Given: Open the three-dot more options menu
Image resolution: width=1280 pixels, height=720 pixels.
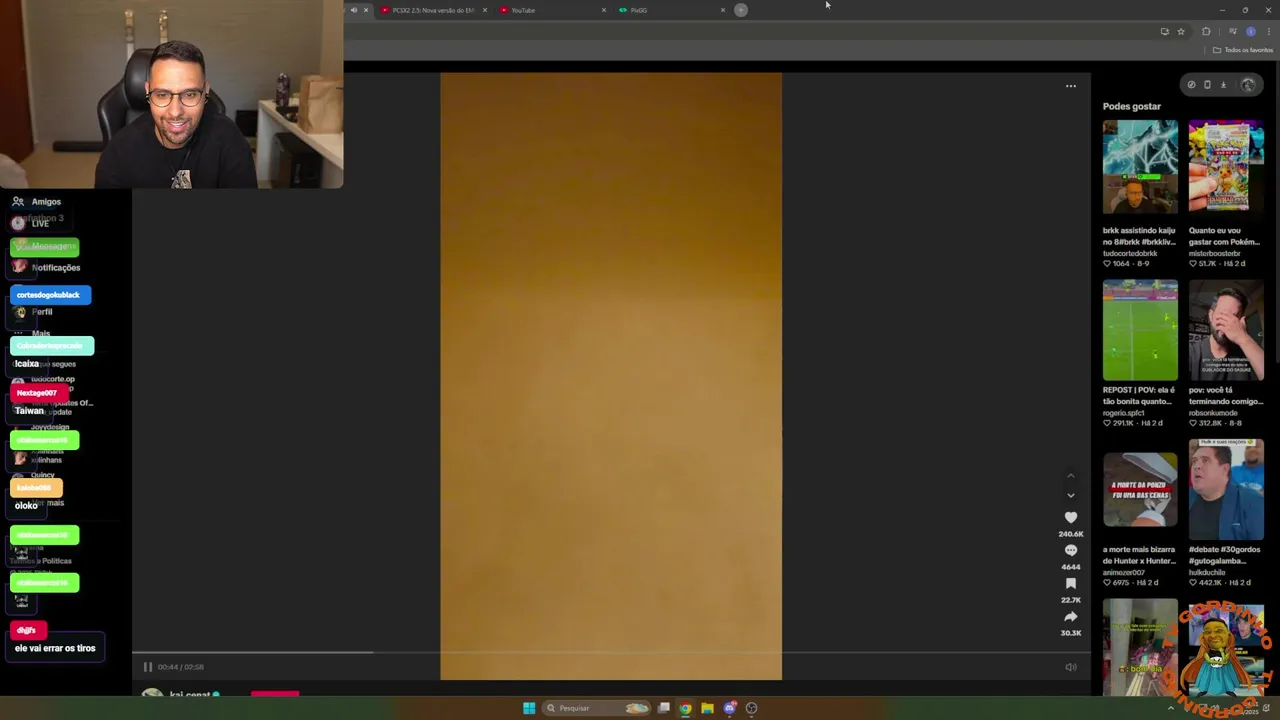Looking at the screenshot, I should tap(1071, 86).
